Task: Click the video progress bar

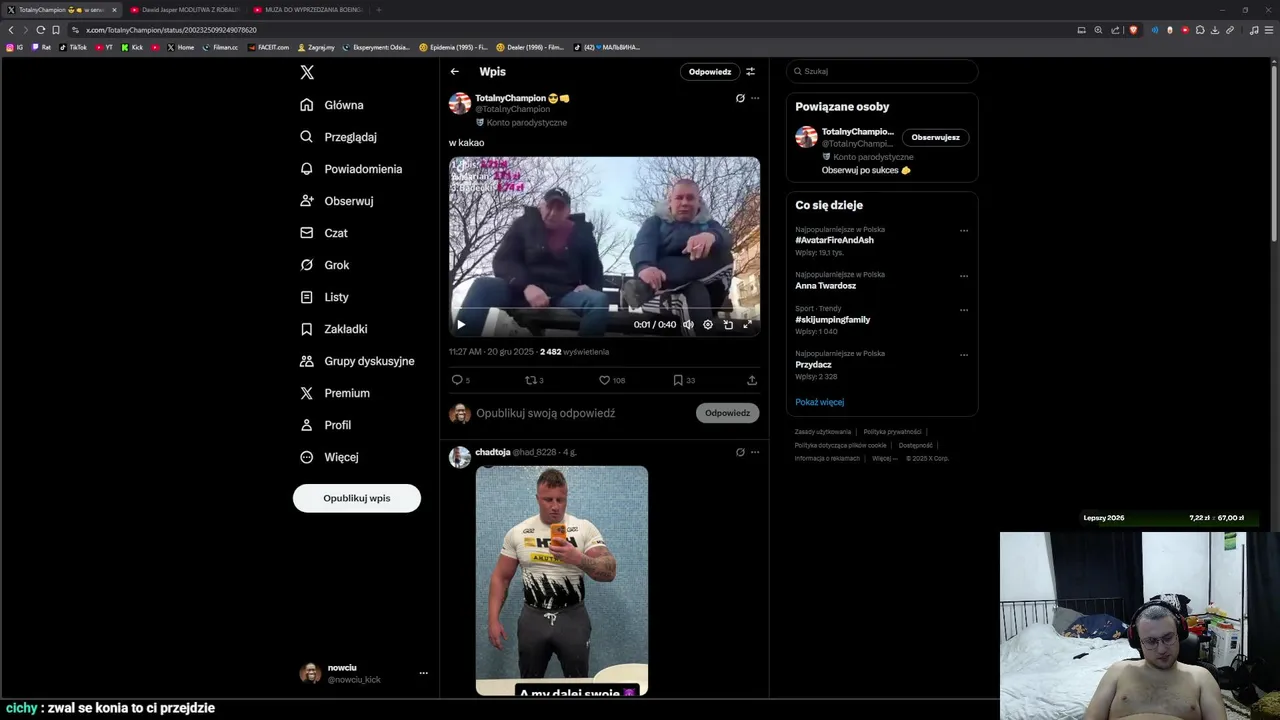Action: coord(604,310)
